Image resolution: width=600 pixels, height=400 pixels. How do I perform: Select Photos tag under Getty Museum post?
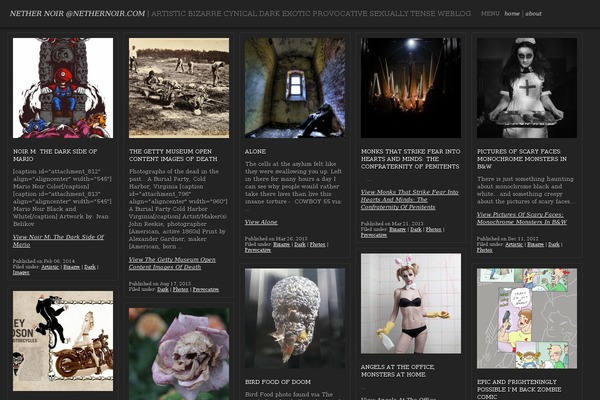[x=181, y=290]
